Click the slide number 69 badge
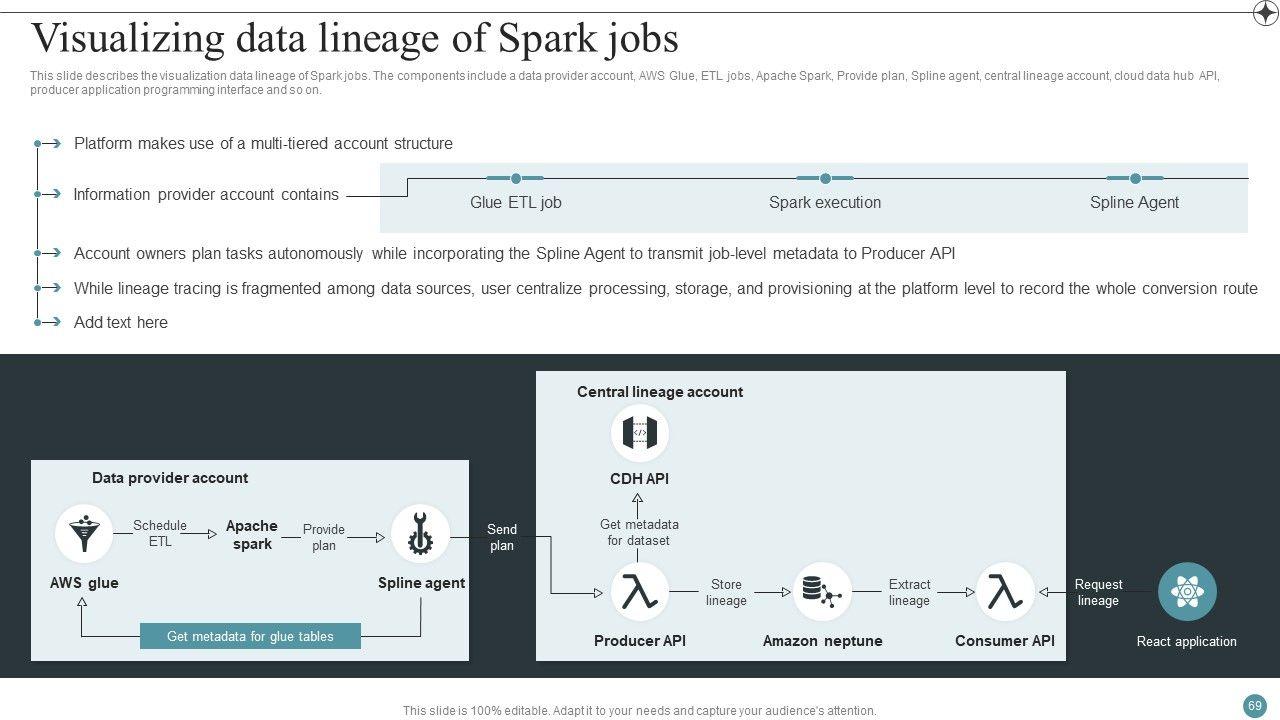The height and width of the screenshot is (720, 1280). 1255,706
